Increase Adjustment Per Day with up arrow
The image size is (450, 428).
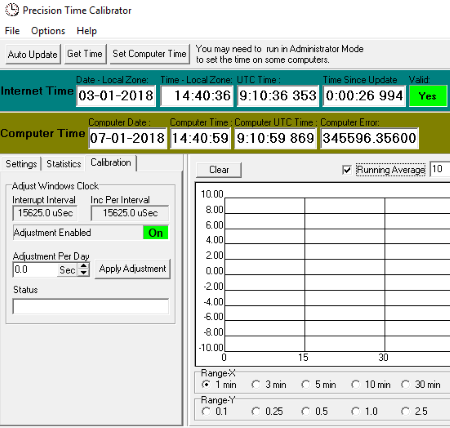coord(84,266)
